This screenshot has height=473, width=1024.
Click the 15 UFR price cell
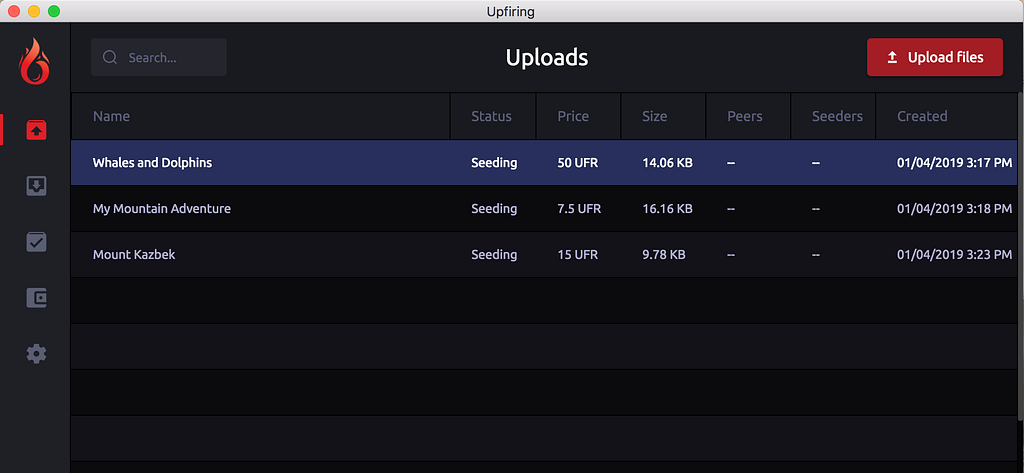coord(577,255)
